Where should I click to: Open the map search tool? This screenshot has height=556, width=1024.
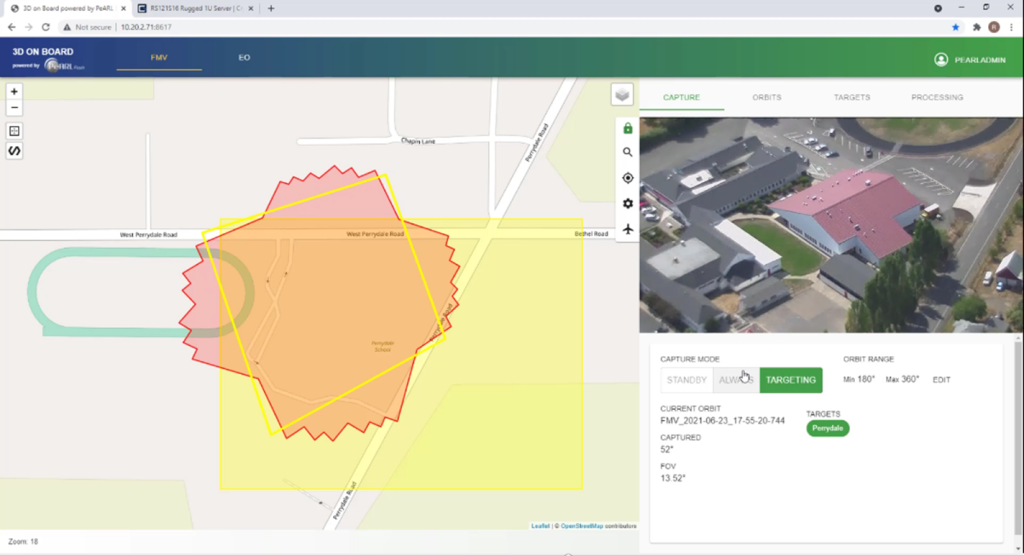pyautogui.click(x=628, y=153)
